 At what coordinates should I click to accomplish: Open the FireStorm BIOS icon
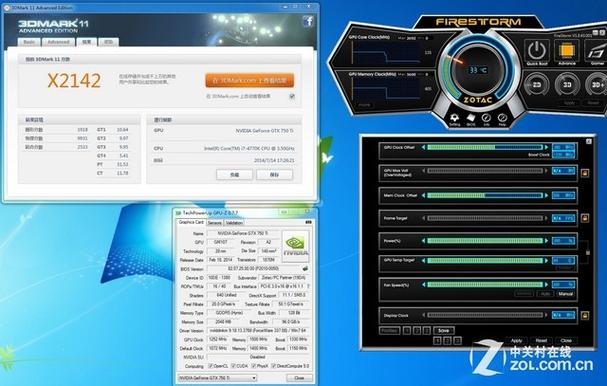(x=471, y=118)
